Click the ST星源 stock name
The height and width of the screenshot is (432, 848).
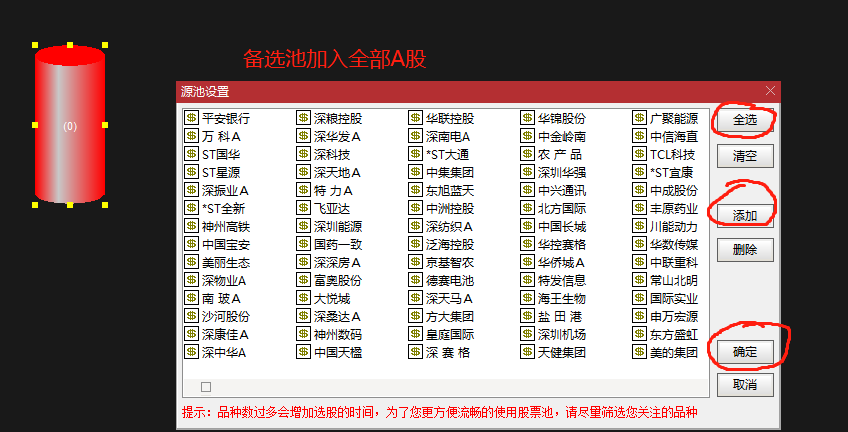coord(221,172)
